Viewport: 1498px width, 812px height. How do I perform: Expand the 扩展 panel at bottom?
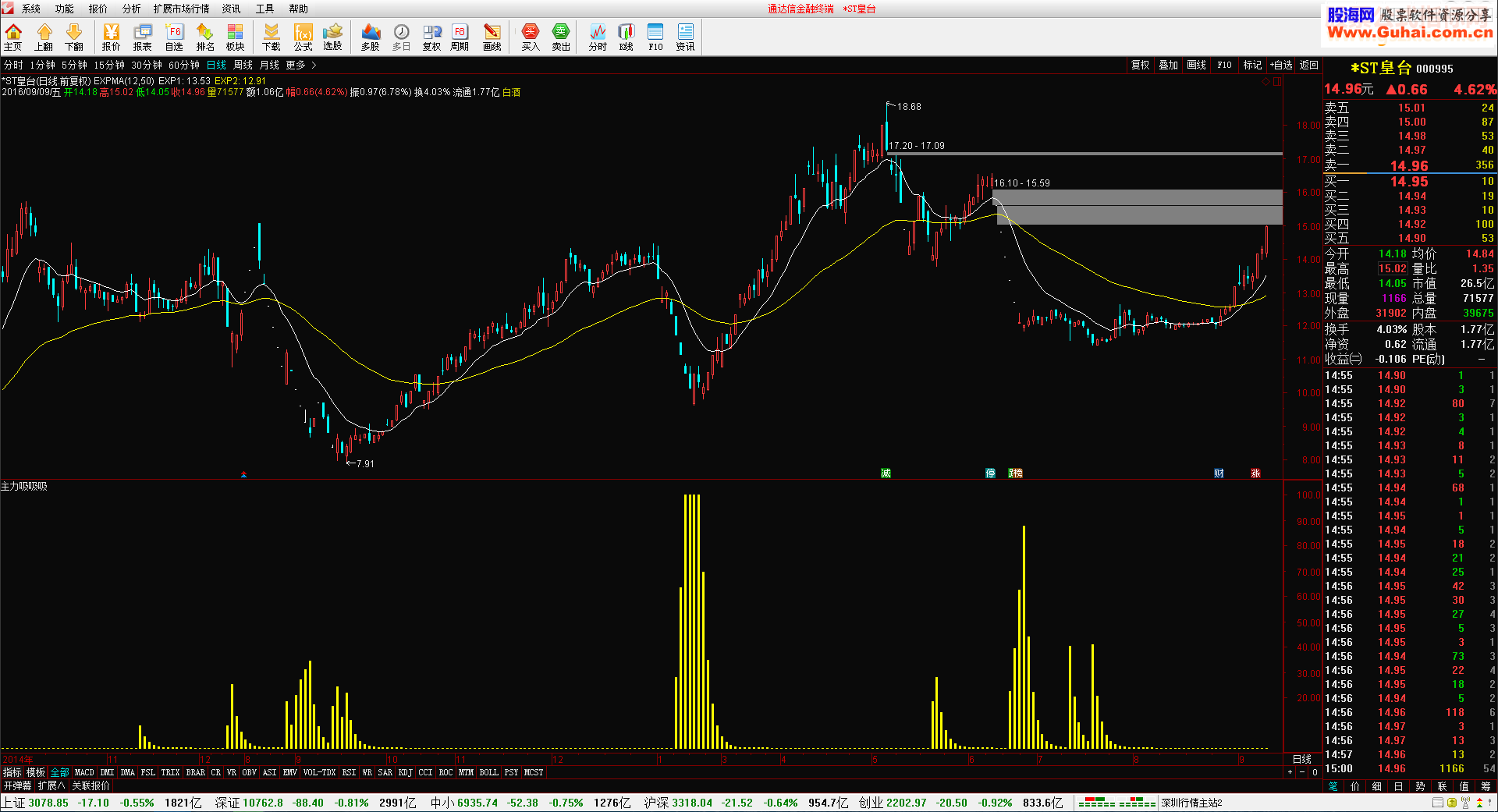(x=51, y=785)
